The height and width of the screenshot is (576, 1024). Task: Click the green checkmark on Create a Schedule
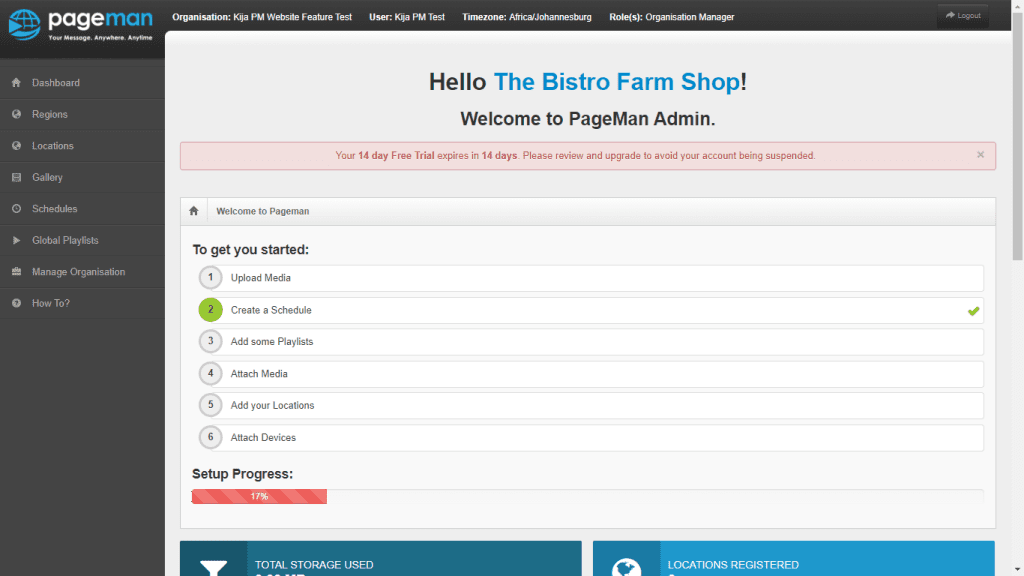click(972, 311)
